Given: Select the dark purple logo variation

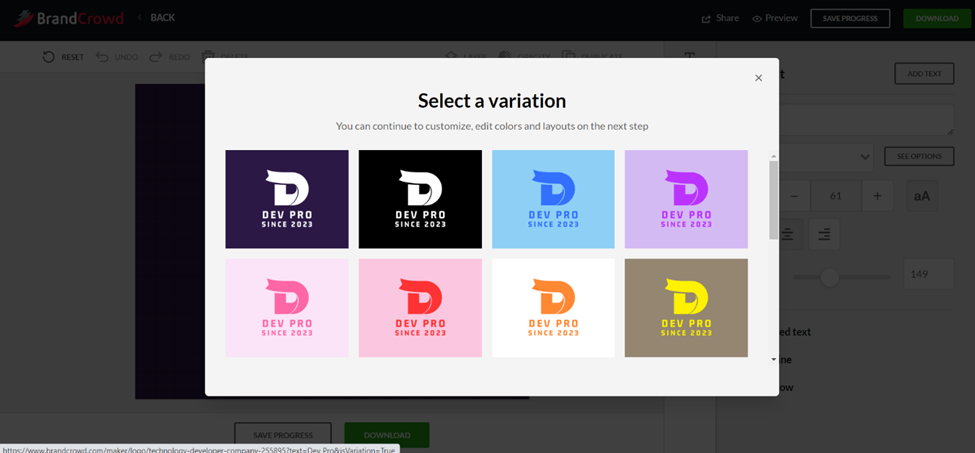Looking at the screenshot, I should [287, 199].
